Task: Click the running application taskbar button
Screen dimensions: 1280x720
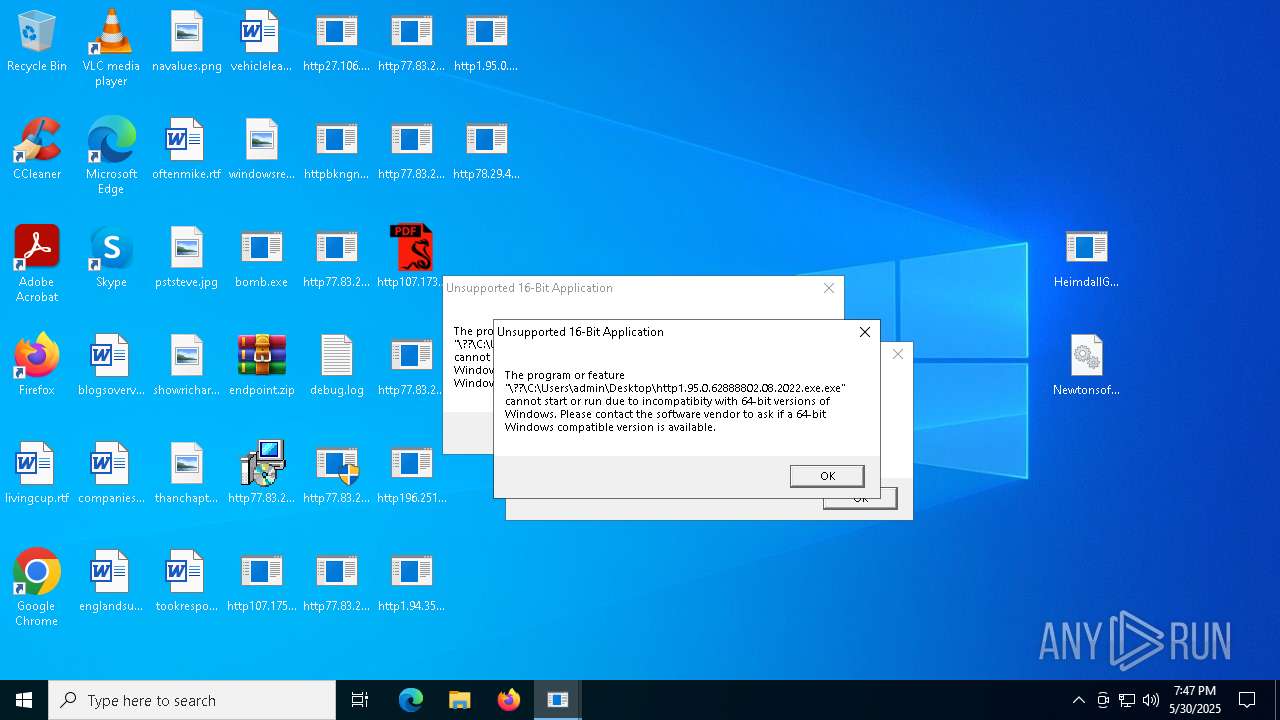Action: [558, 700]
